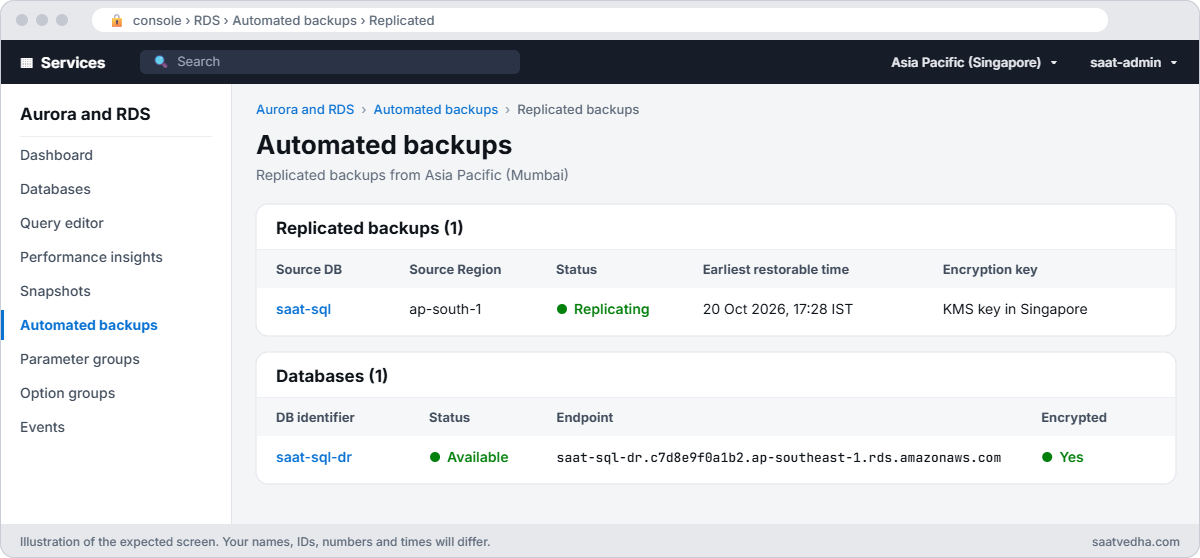Open Events in the sidebar

point(42,427)
